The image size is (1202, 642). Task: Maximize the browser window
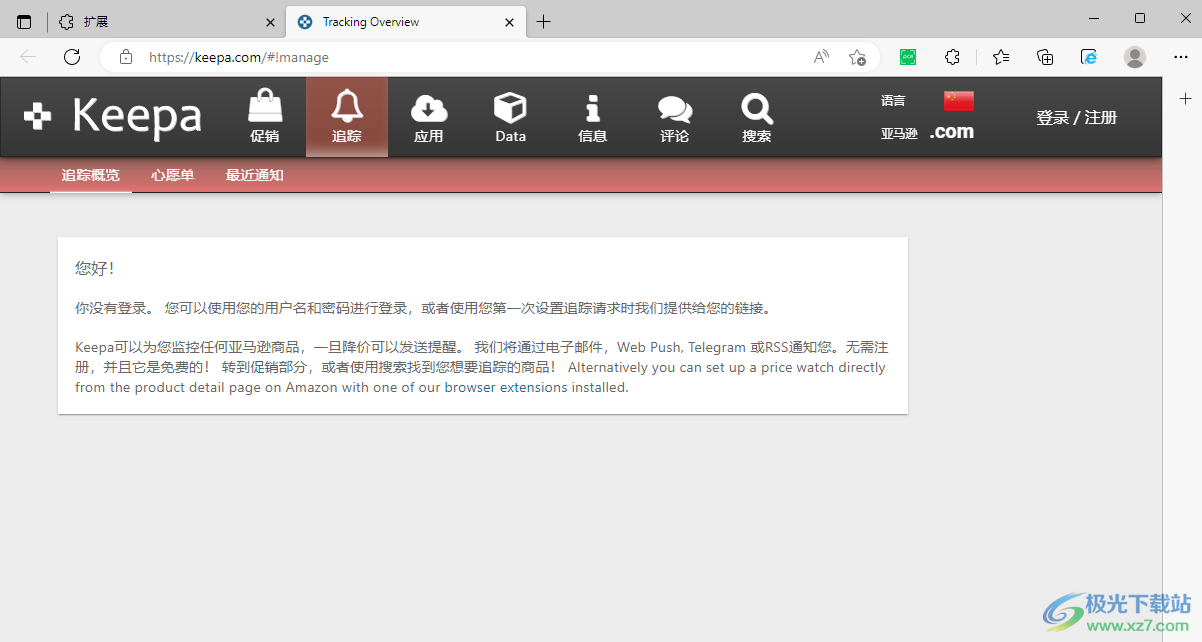pos(1140,19)
